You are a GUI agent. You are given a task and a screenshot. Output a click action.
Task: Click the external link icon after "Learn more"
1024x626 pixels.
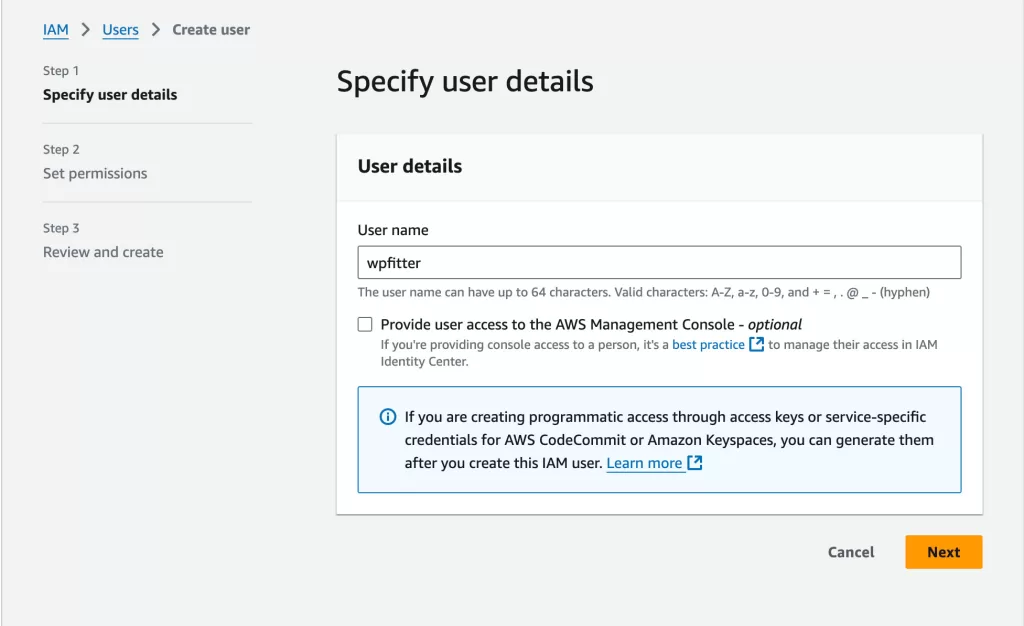[x=694, y=463]
